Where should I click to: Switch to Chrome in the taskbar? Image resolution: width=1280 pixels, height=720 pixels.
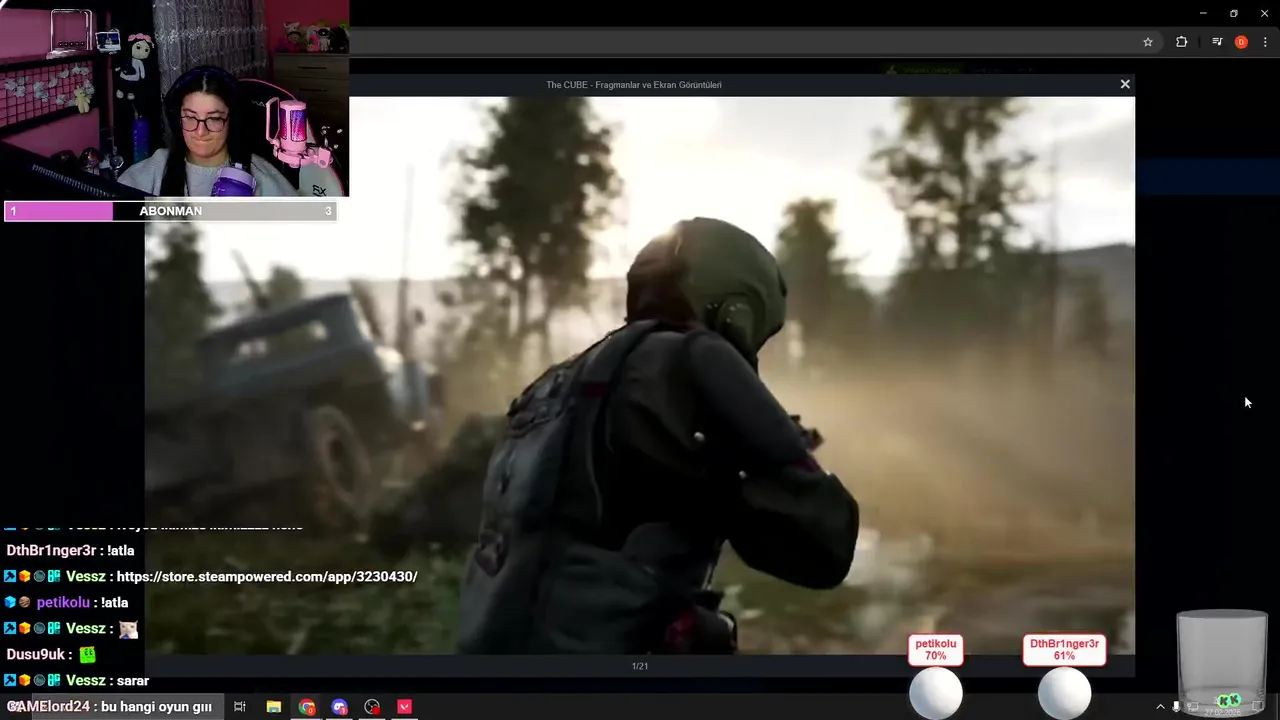(x=307, y=706)
